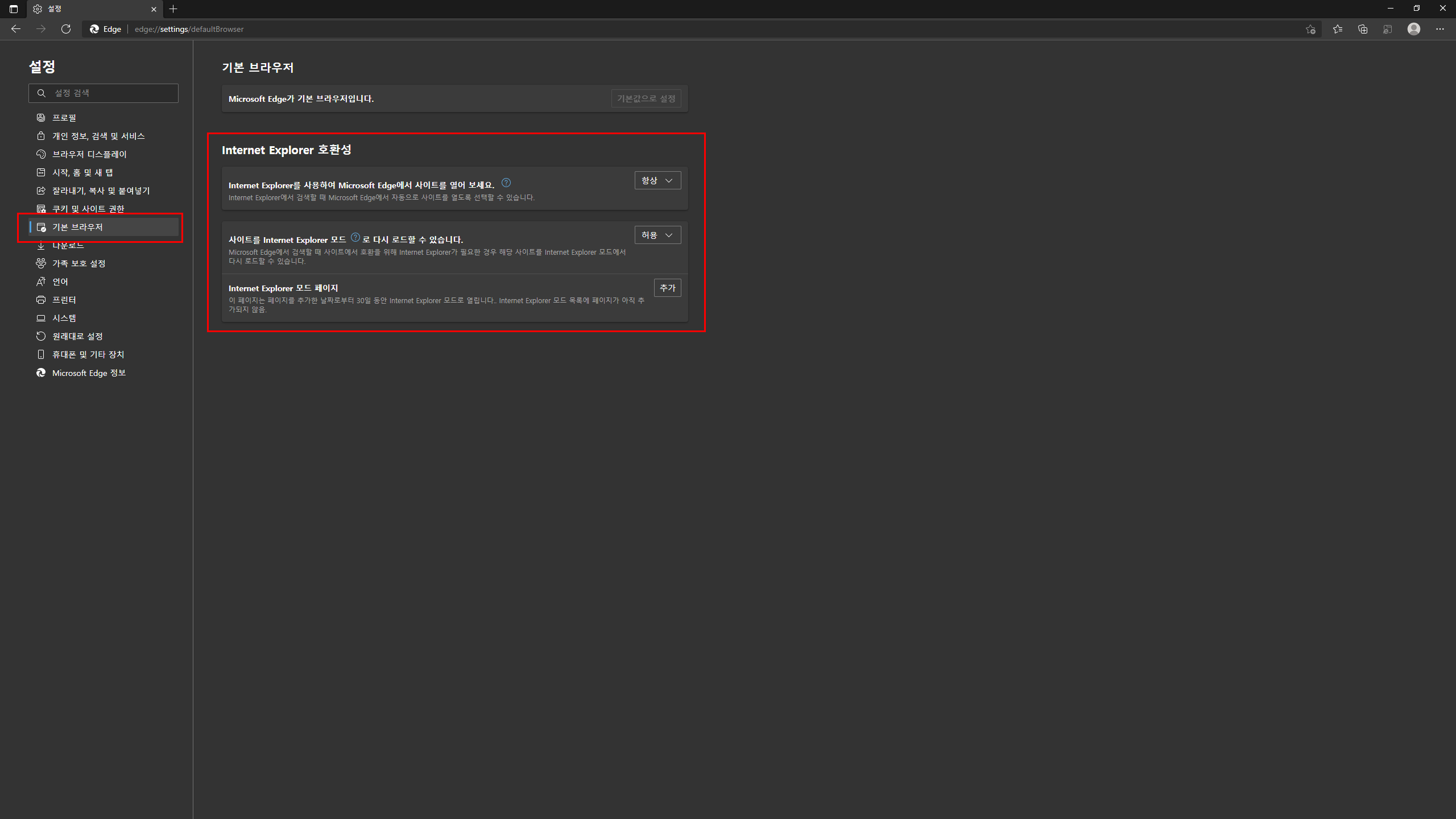Click help icon after 사이트를 열어 보세요 text
This screenshot has height=819, width=1456.
(x=506, y=183)
